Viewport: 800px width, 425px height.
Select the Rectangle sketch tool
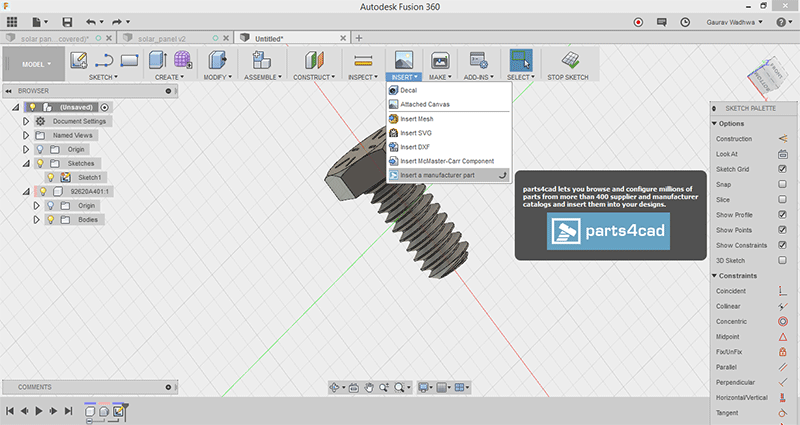(129, 60)
